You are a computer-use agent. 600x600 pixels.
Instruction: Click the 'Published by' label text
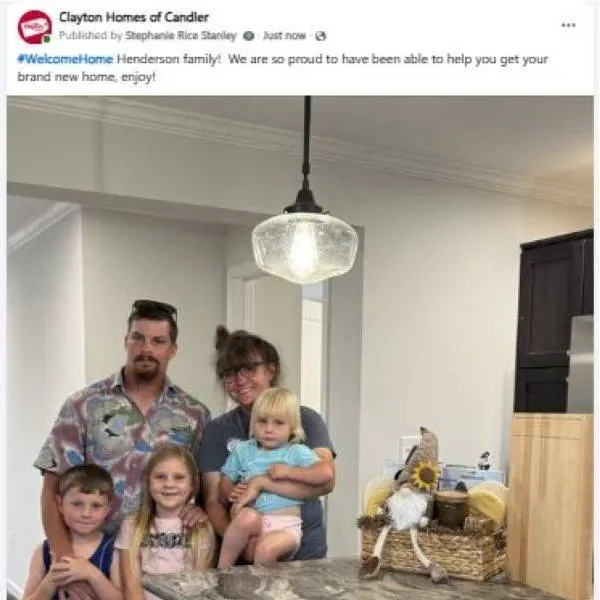click(90, 36)
